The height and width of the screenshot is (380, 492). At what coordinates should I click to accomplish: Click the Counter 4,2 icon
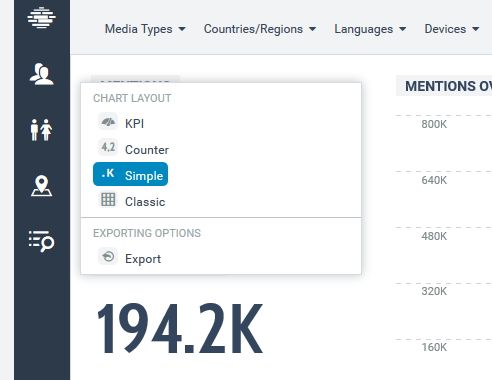[x=108, y=147]
